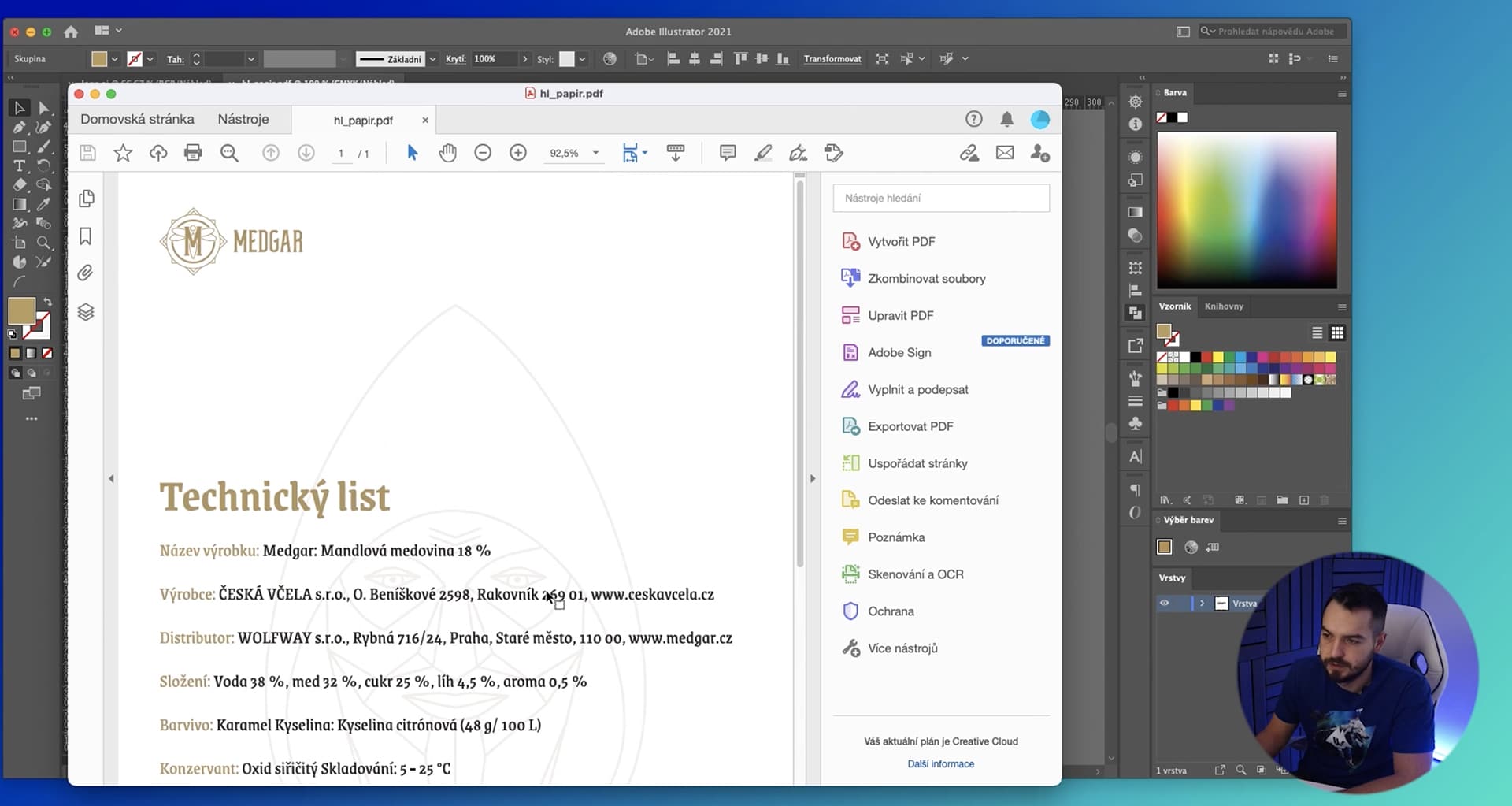
Task: Open the stroke color dropdown in control bar
Action: pyautogui.click(x=150, y=59)
